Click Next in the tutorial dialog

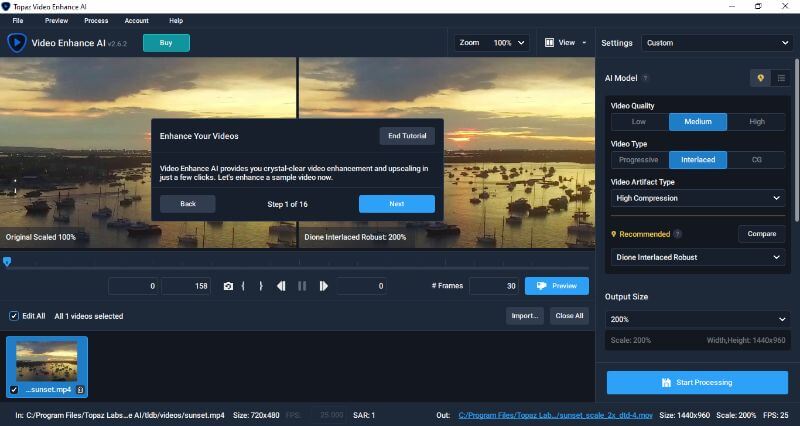396,203
